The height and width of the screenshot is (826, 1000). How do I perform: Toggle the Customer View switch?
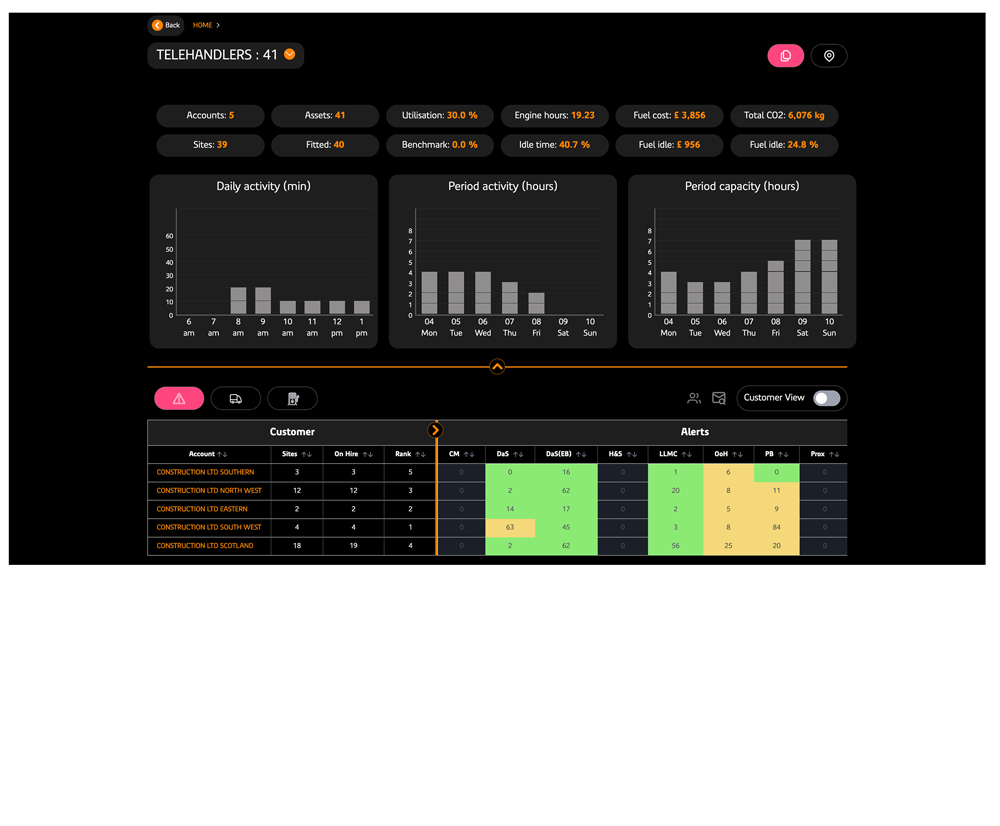tap(827, 398)
